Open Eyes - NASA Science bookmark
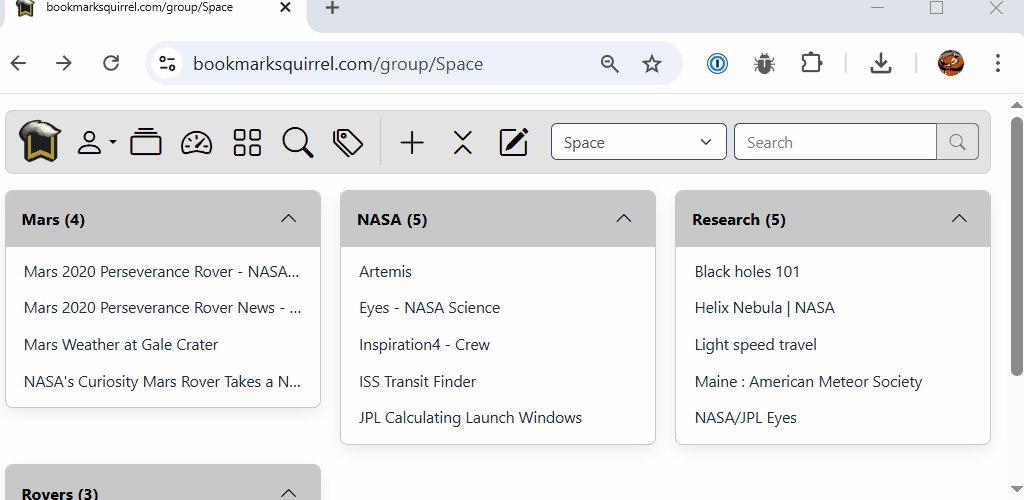The height and width of the screenshot is (500, 1024). 430,308
